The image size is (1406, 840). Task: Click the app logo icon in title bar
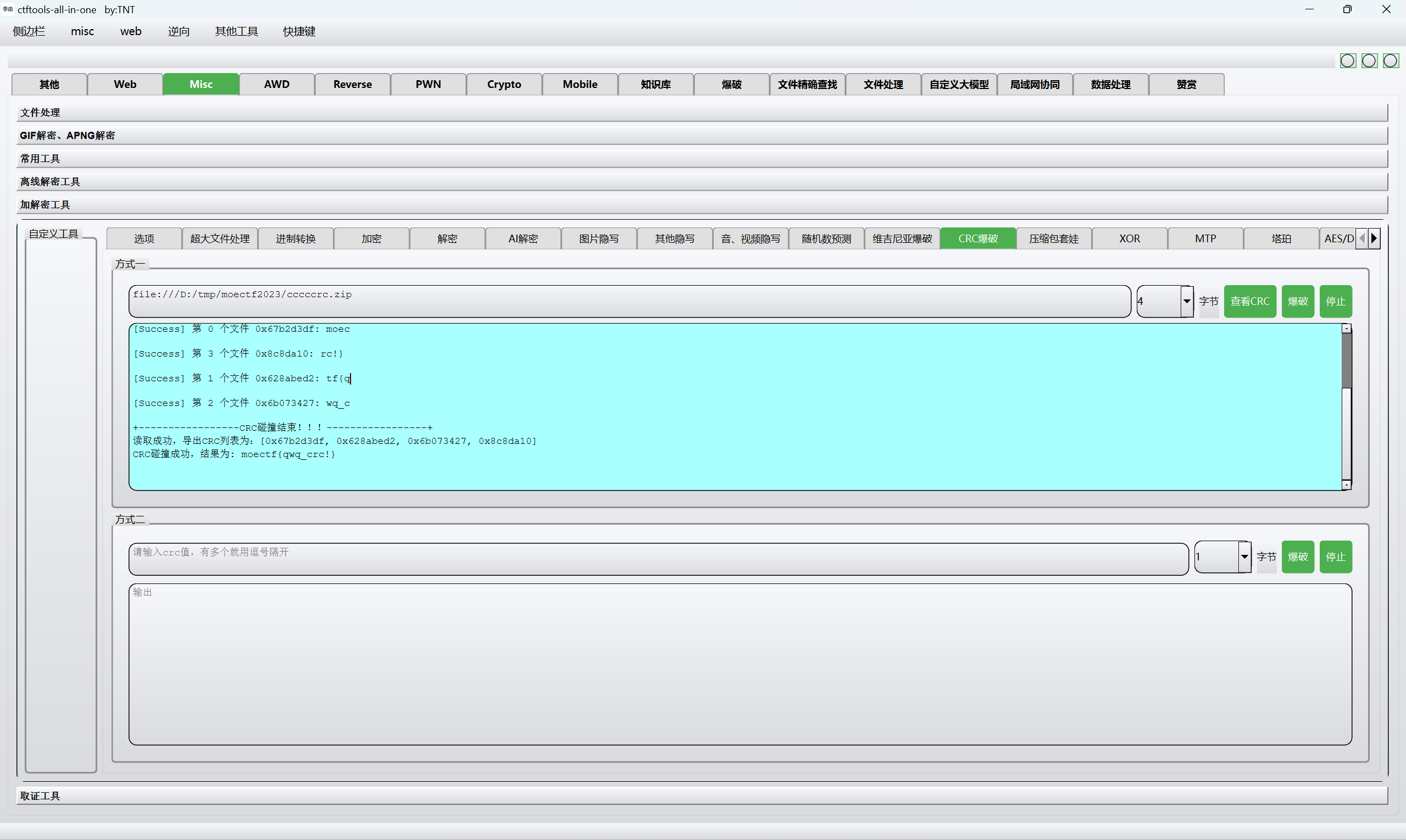pos(7,9)
